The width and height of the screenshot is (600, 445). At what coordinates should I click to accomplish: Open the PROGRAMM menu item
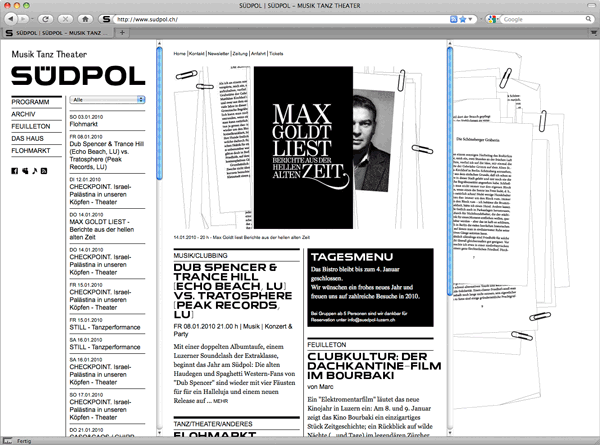point(30,102)
